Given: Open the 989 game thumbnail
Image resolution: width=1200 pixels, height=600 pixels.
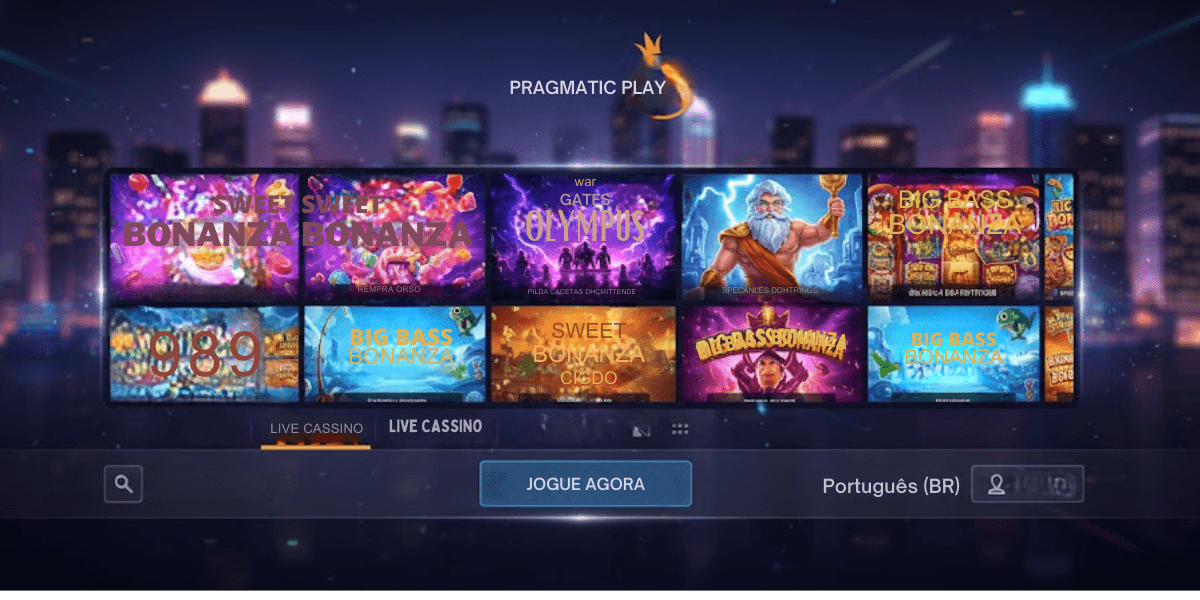Looking at the screenshot, I should click(x=205, y=354).
